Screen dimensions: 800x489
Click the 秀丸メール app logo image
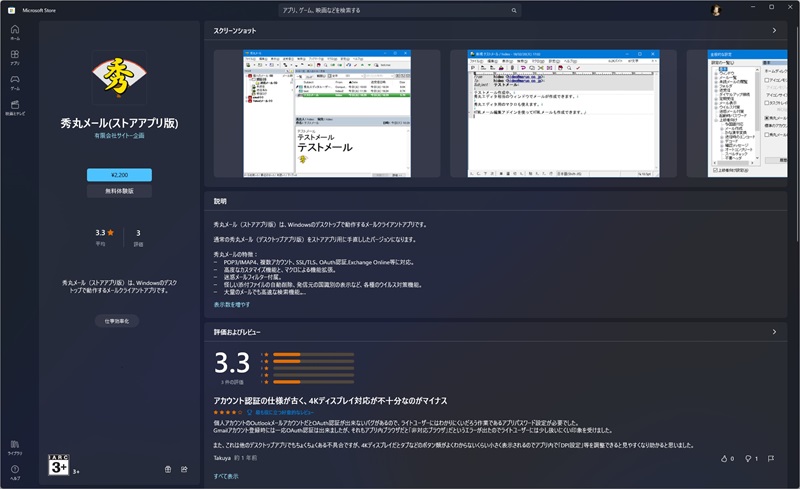[x=119, y=76]
